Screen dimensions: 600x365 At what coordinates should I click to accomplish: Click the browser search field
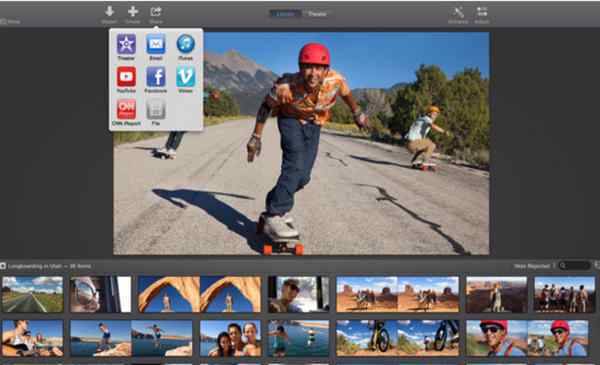point(575,266)
